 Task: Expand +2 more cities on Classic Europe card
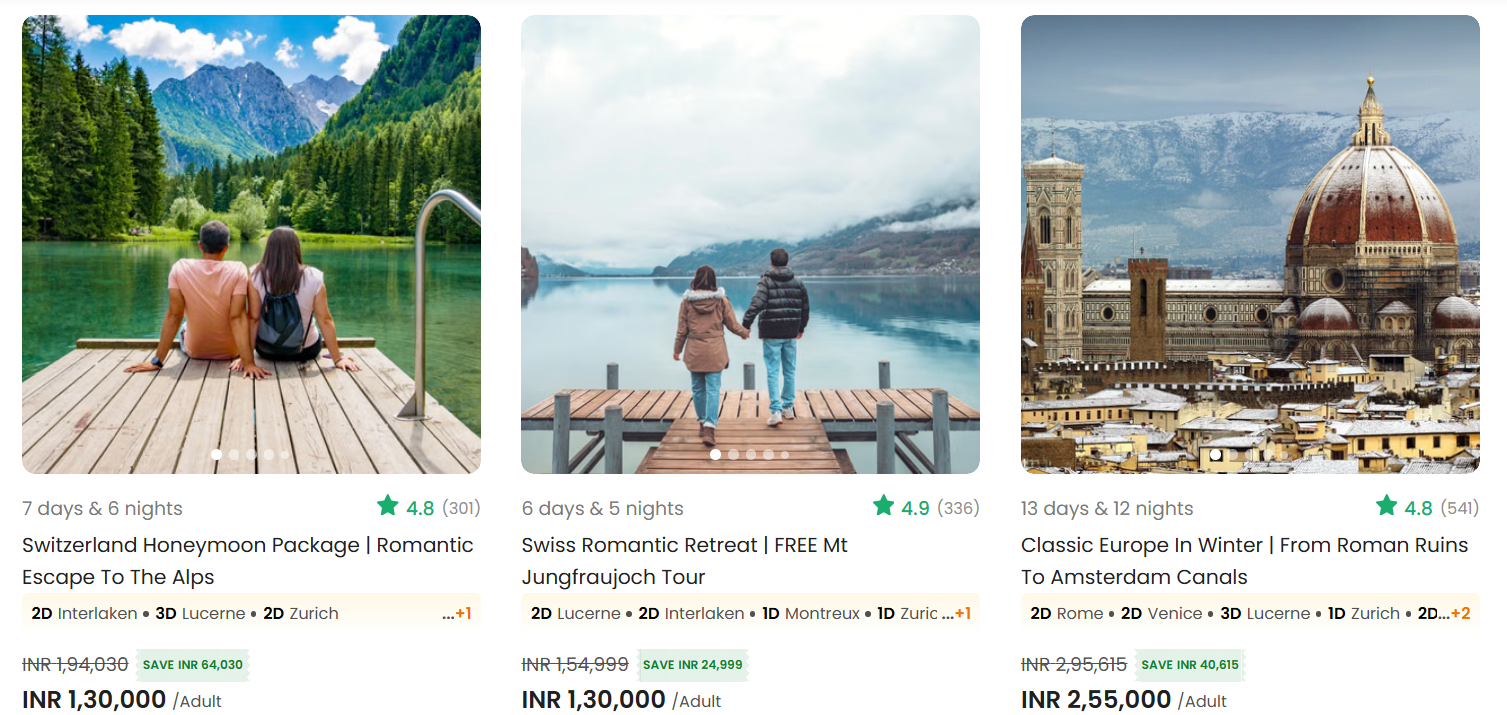tap(1460, 613)
